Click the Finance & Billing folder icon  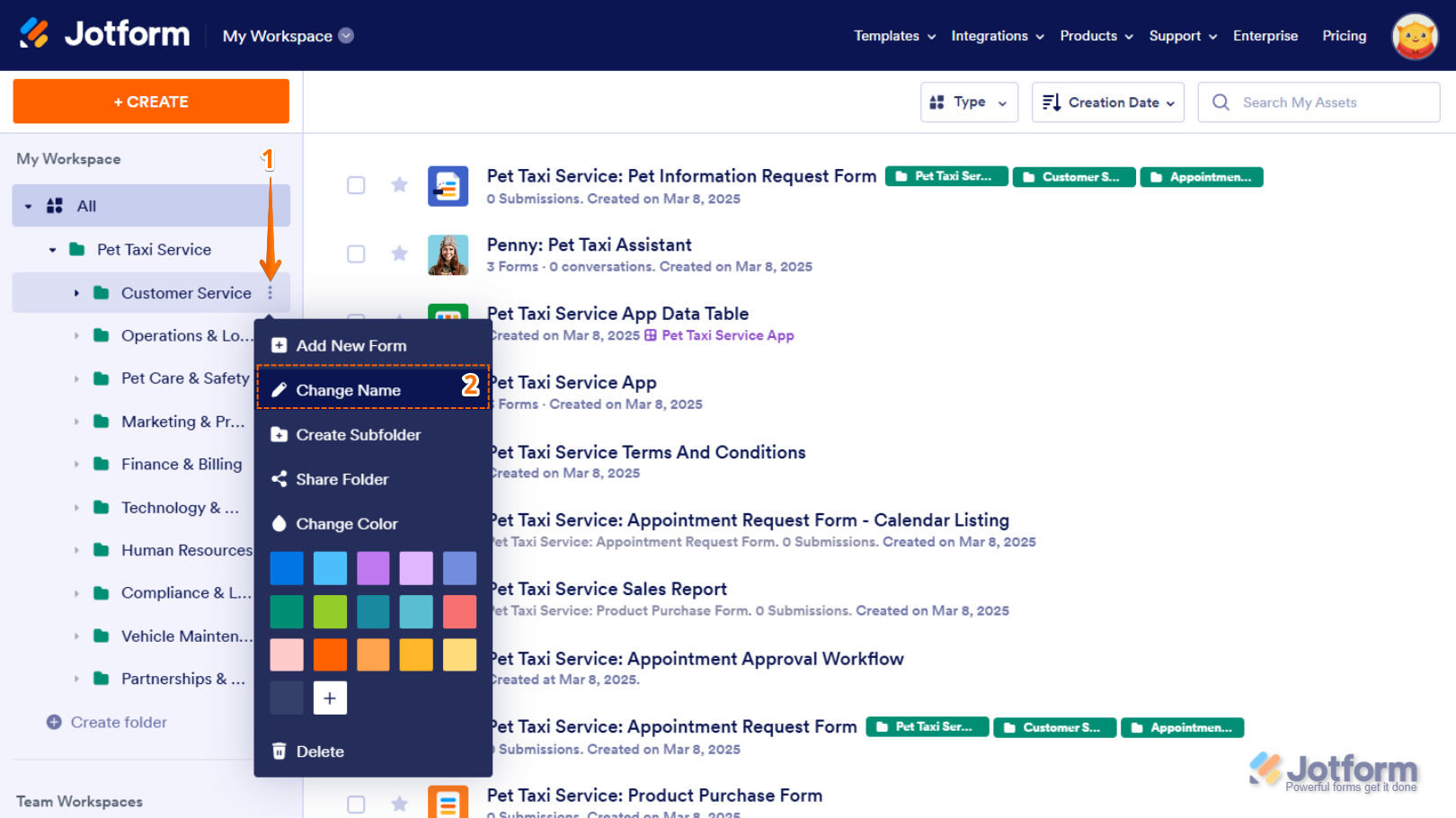point(102,464)
